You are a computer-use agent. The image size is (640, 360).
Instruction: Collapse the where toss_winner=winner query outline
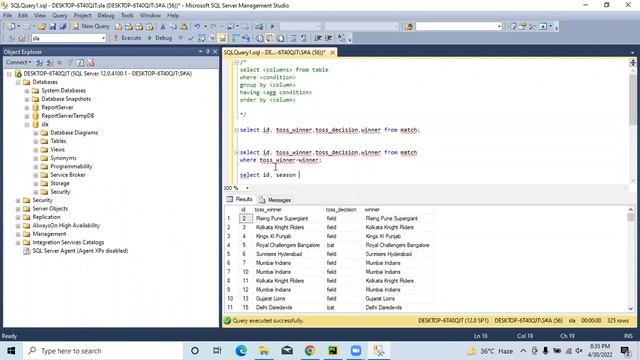click(236, 152)
